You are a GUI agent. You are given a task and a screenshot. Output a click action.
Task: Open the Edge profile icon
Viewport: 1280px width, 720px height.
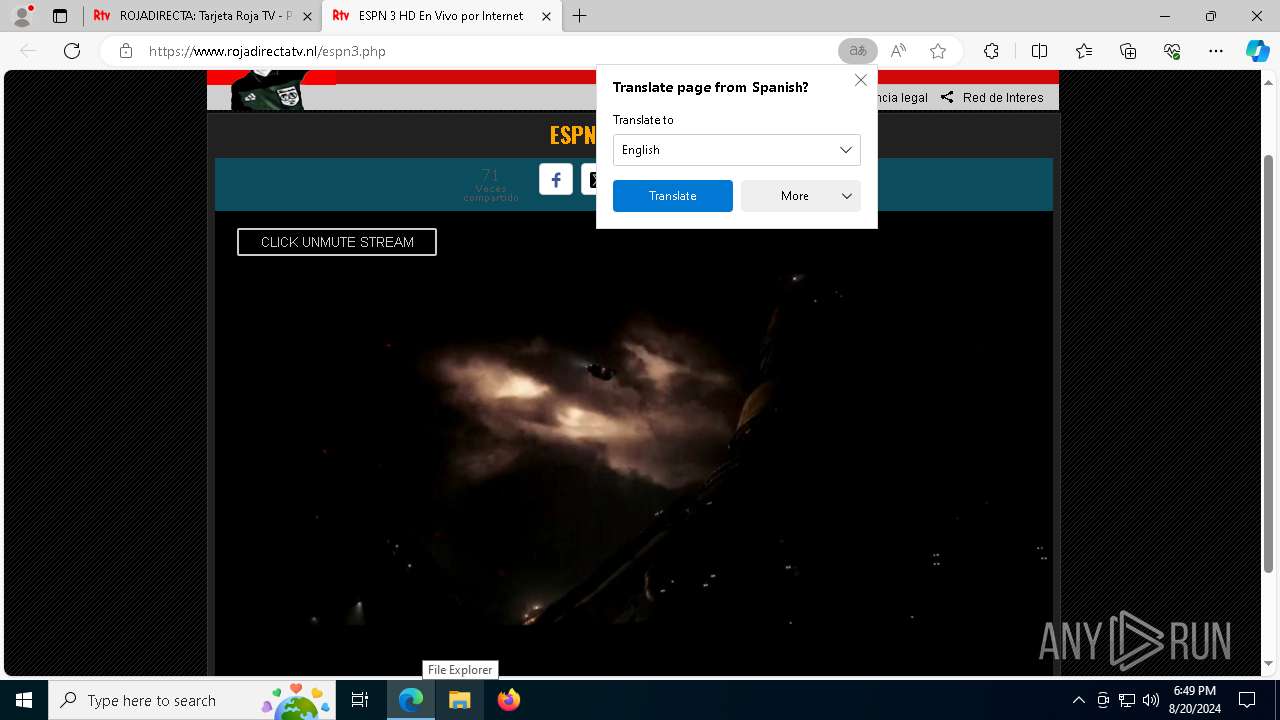(22, 16)
